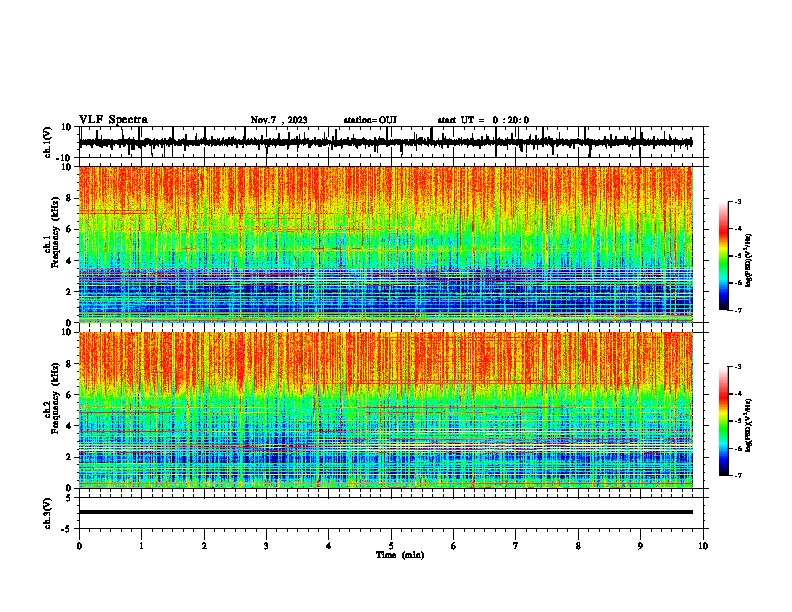Screen dimensions: 792x612
Task: Click the "Time (min)" x-axis label
Action: [x=400, y=555]
